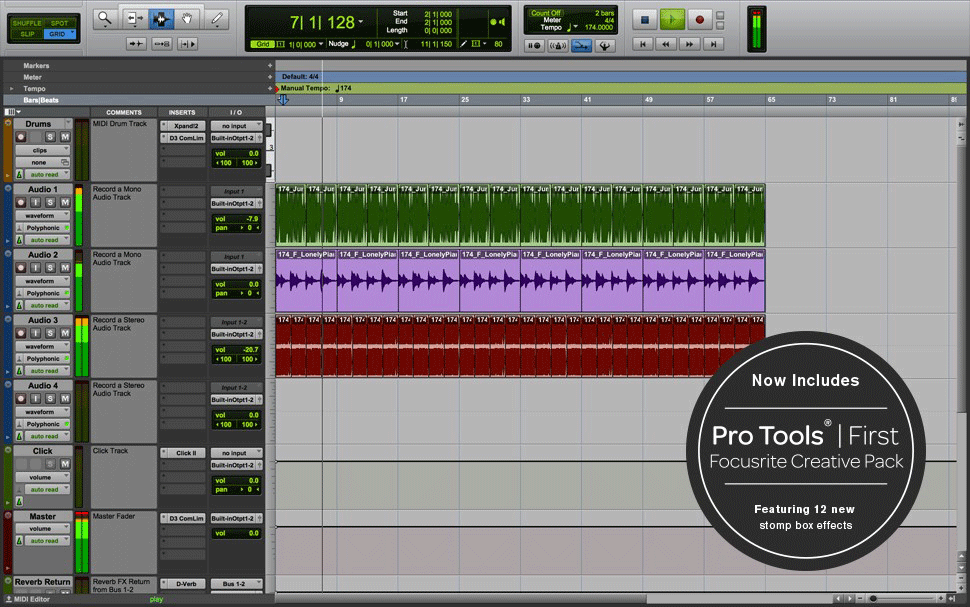Open Drums track view selector 'clips'
The image size is (970, 607).
click(42, 150)
